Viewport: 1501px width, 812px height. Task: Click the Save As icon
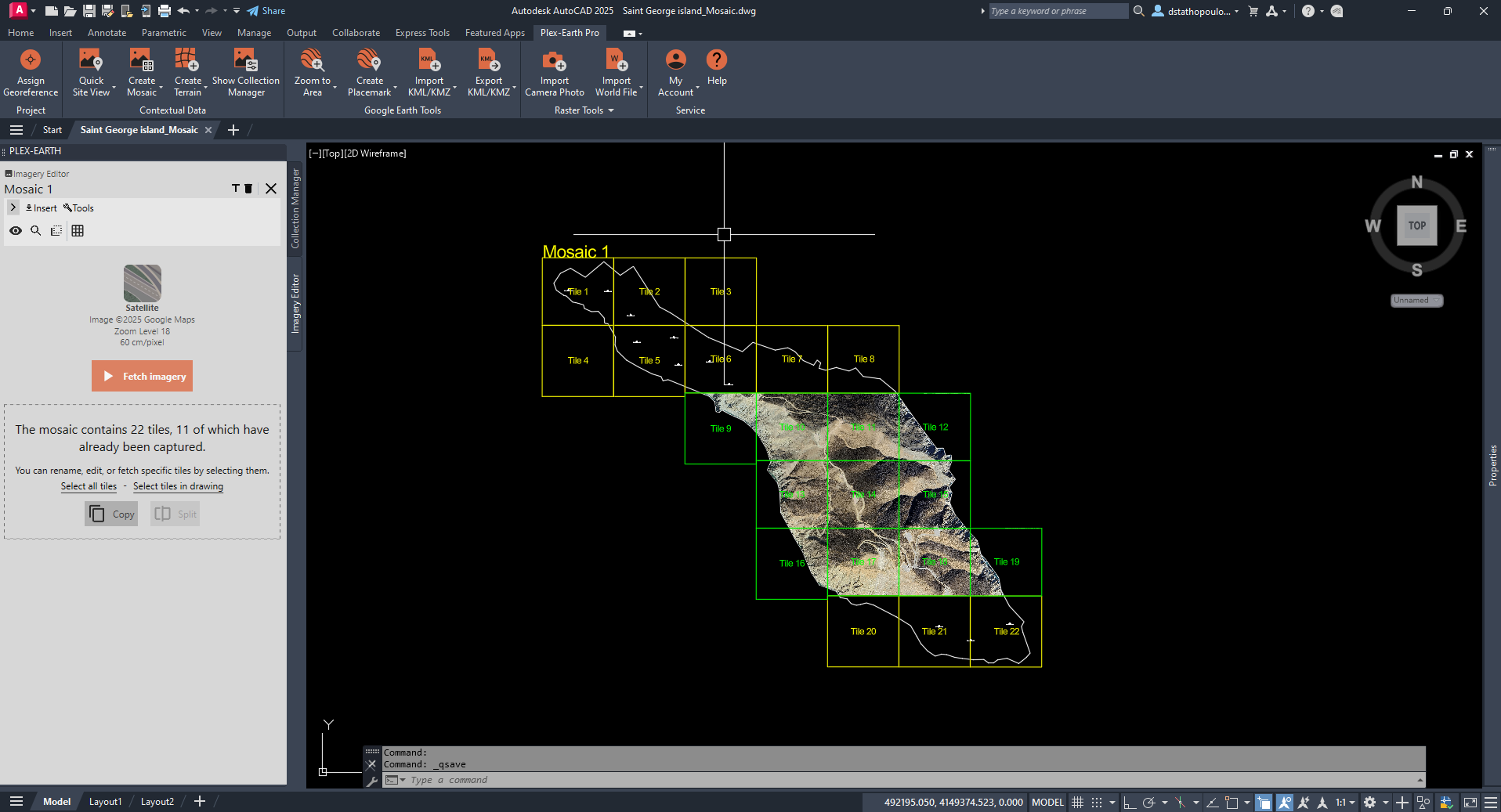(107, 11)
